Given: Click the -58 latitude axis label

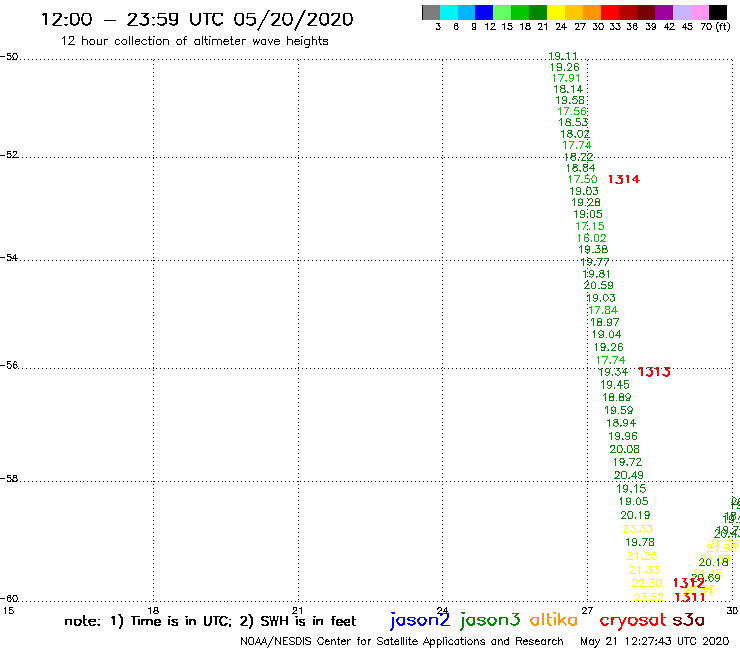Looking at the screenshot, I should [8, 479].
